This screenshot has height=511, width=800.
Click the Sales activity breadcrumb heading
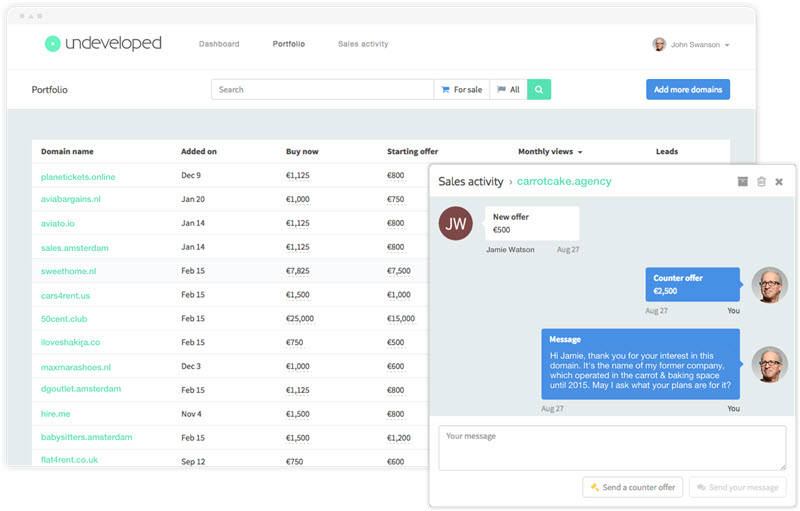[470, 182]
